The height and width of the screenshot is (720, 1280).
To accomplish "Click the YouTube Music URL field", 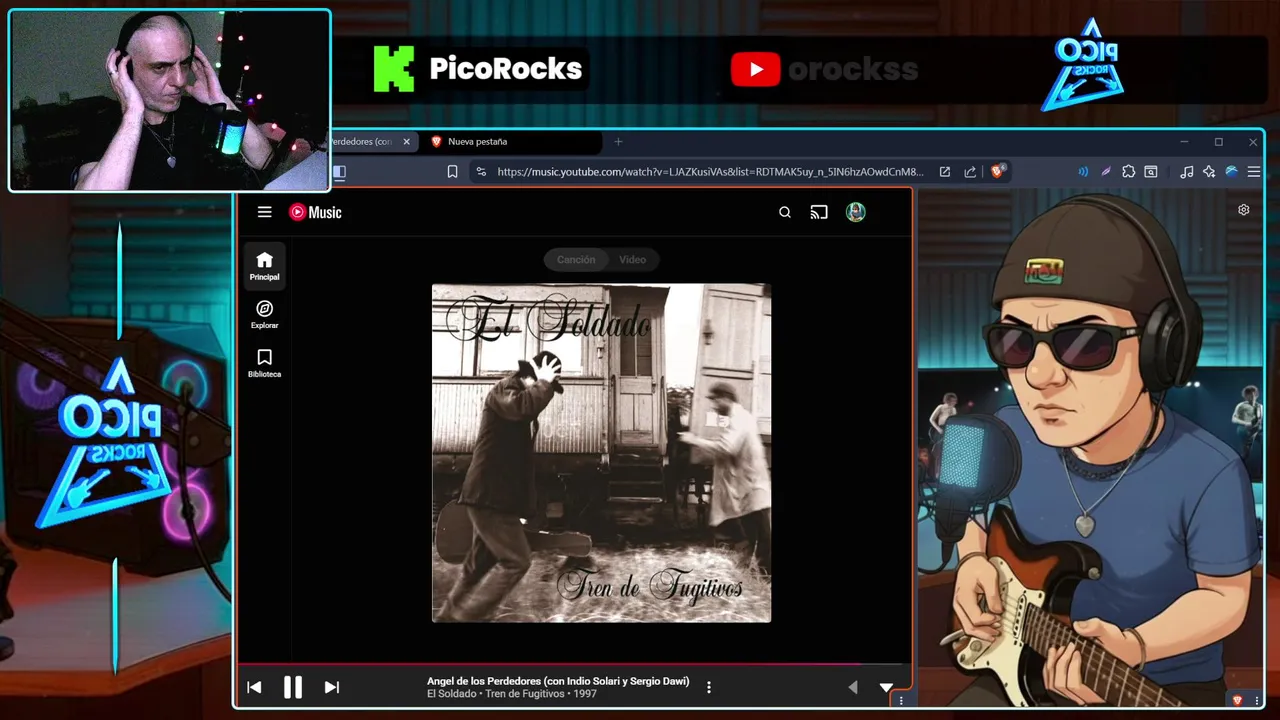I will tap(710, 172).
